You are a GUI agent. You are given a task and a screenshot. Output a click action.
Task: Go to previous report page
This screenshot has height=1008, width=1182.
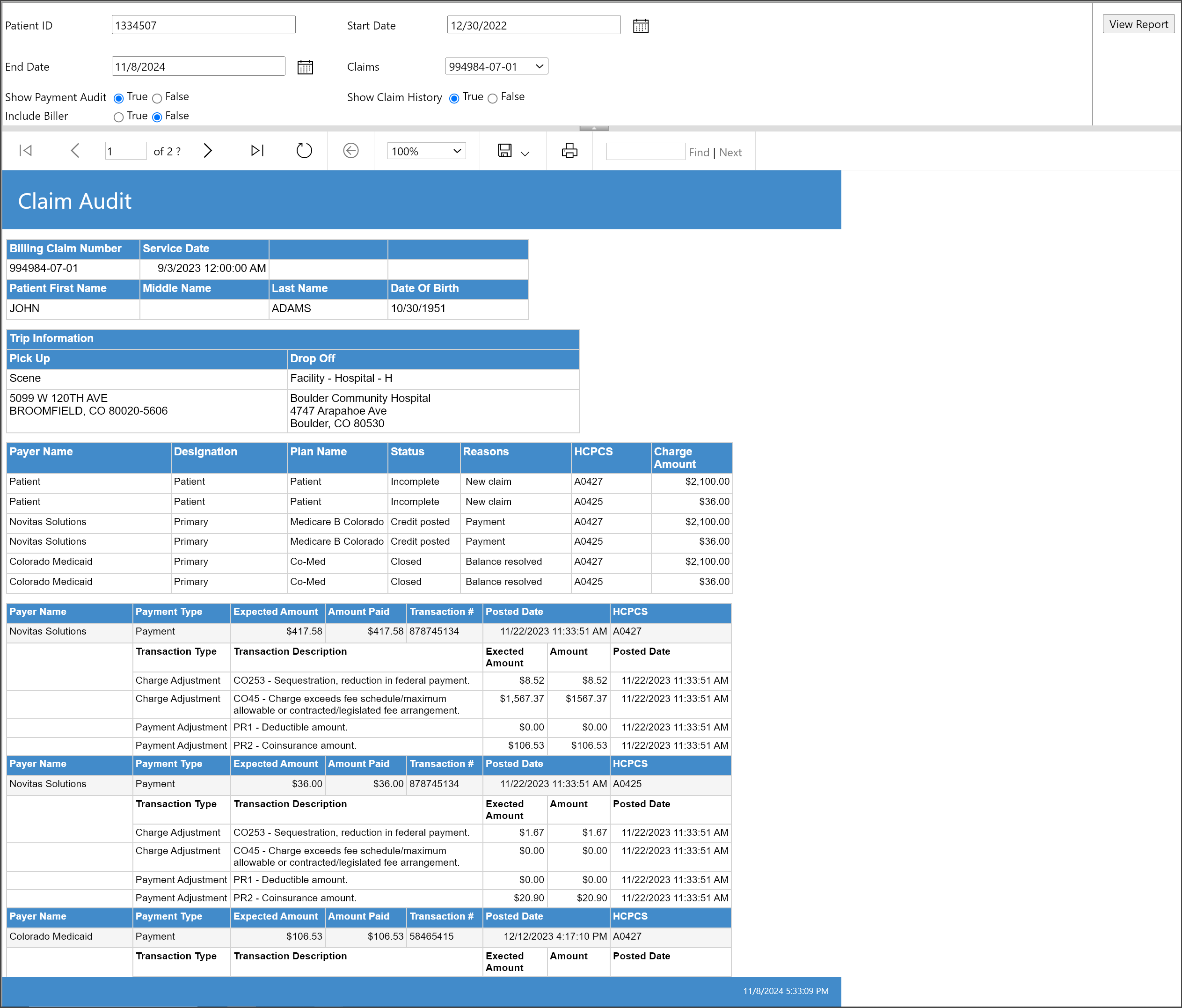(x=75, y=151)
